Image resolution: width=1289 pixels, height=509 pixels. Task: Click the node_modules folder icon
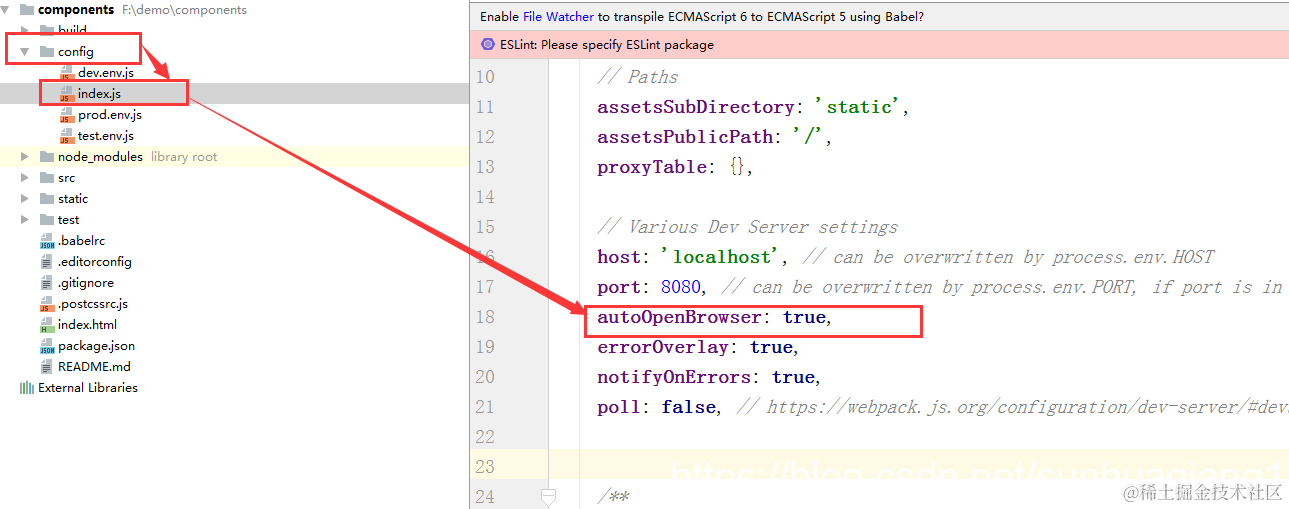[47, 157]
